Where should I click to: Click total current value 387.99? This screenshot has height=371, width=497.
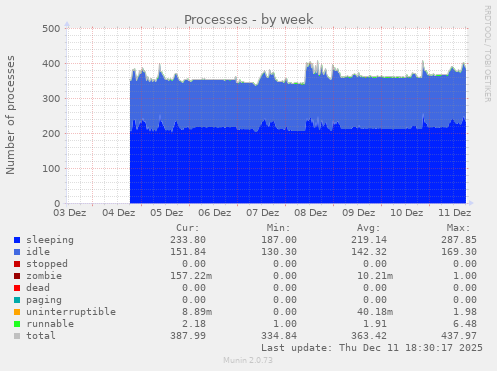point(188,336)
